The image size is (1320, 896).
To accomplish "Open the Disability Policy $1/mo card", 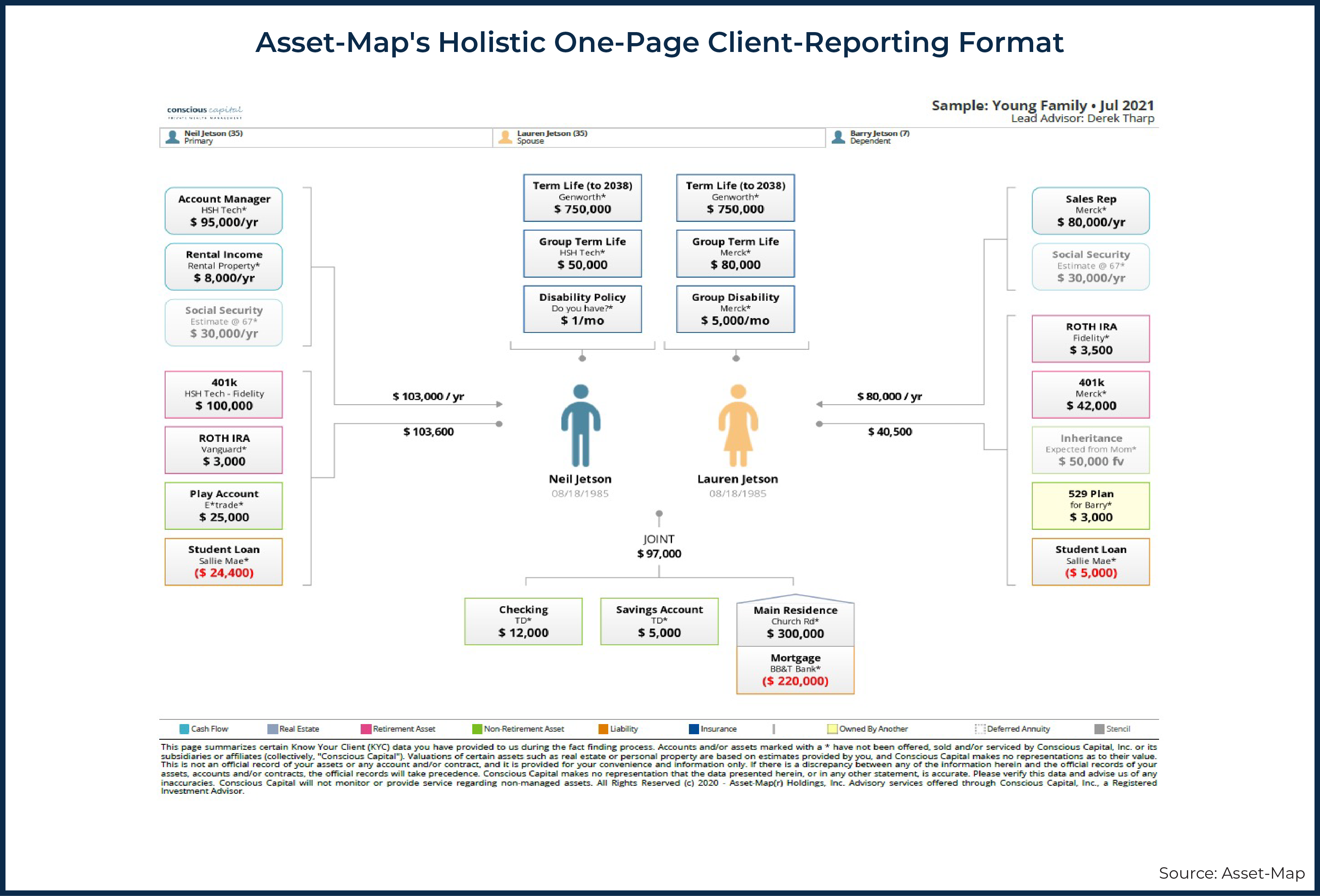I will click(x=582, y=309).
